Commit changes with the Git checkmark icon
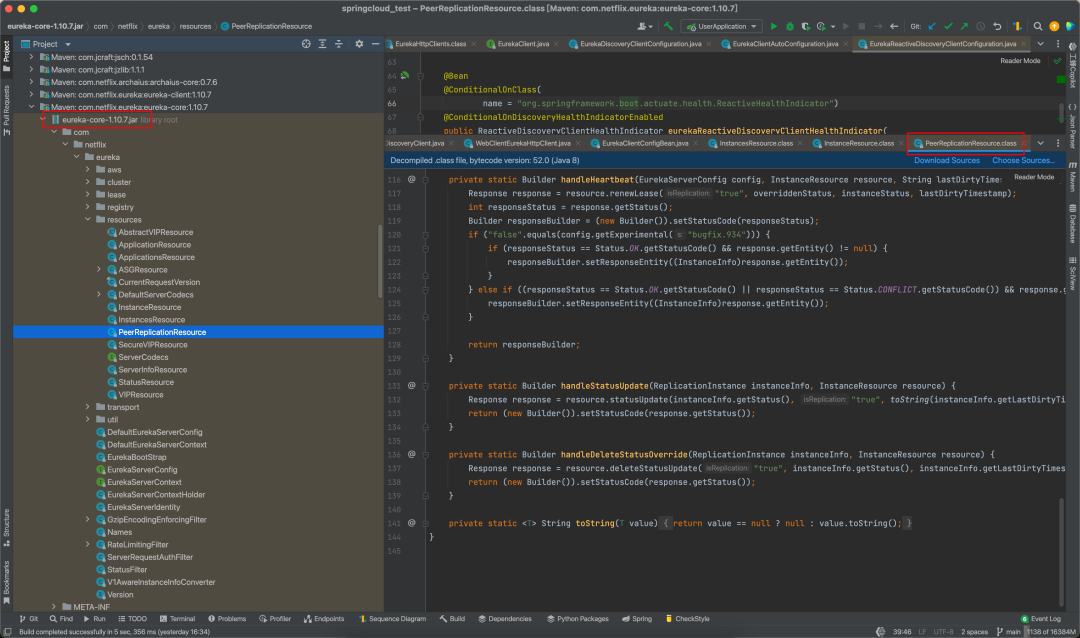The height and width of the screenshot is (638, 1080). (948, 26)
